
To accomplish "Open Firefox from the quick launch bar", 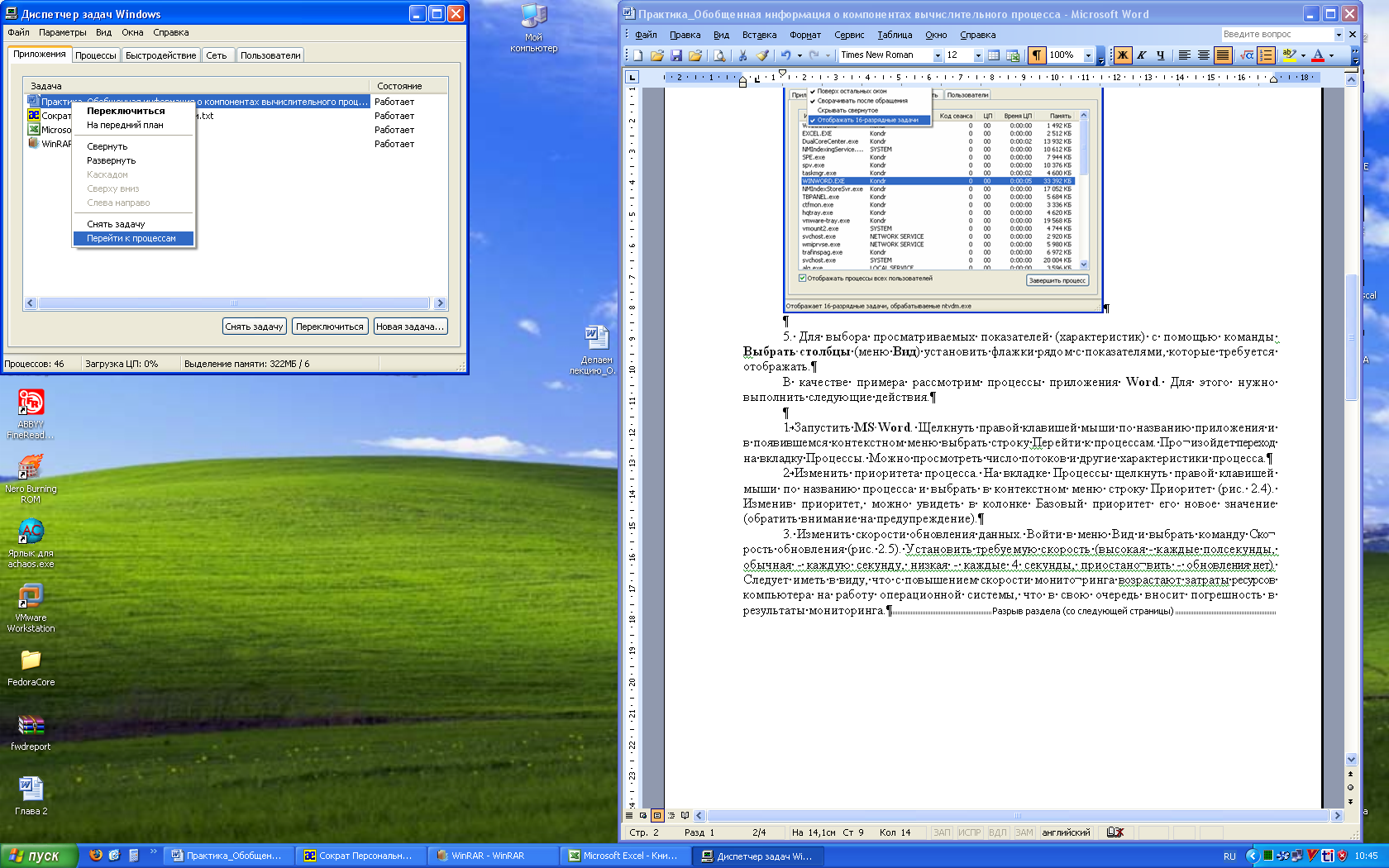I will point(96,856).
